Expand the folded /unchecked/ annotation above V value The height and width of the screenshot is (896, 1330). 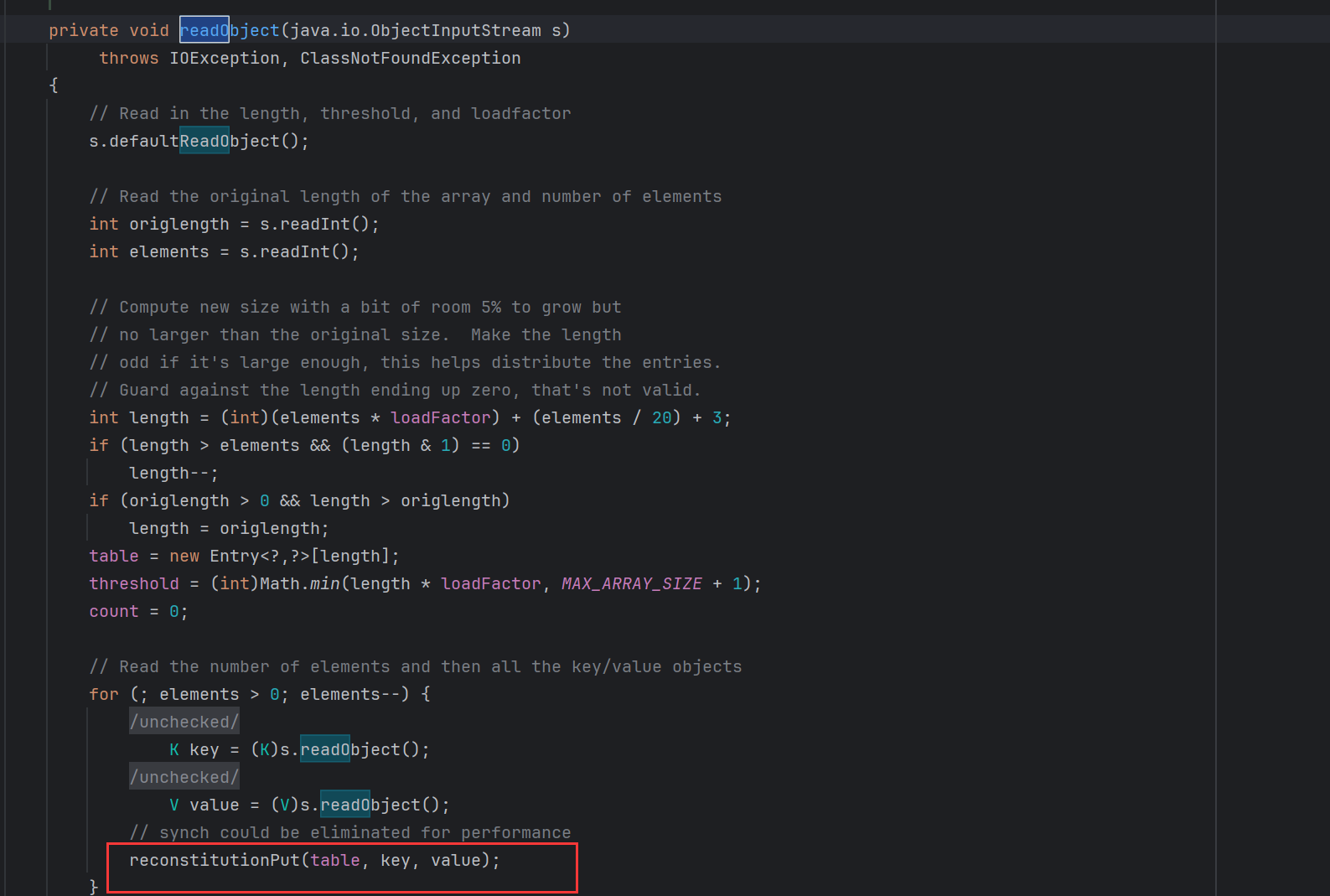pos(184,777)
